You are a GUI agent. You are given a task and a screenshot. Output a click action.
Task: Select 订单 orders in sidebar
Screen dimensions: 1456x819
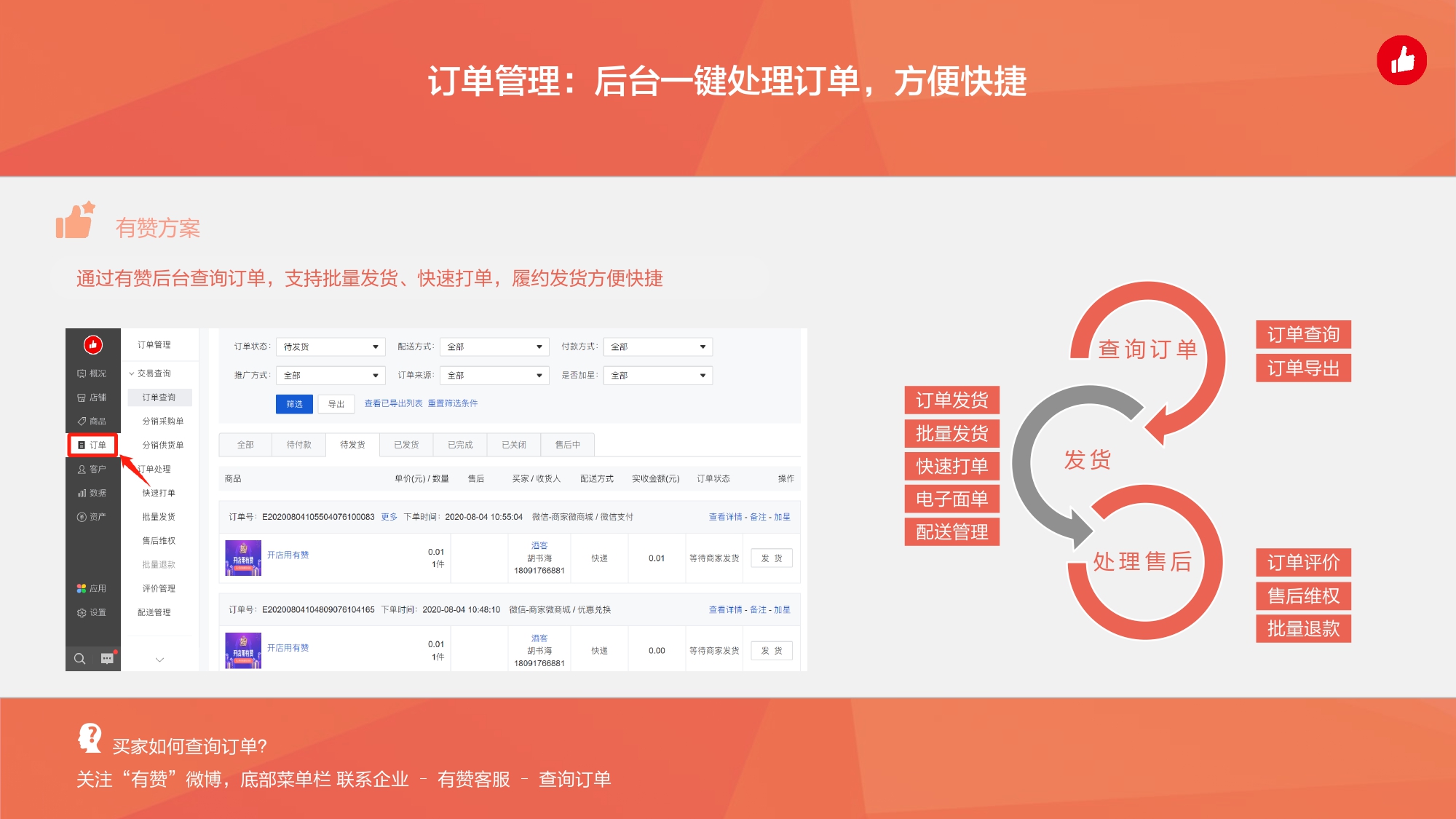click(92, 445)
